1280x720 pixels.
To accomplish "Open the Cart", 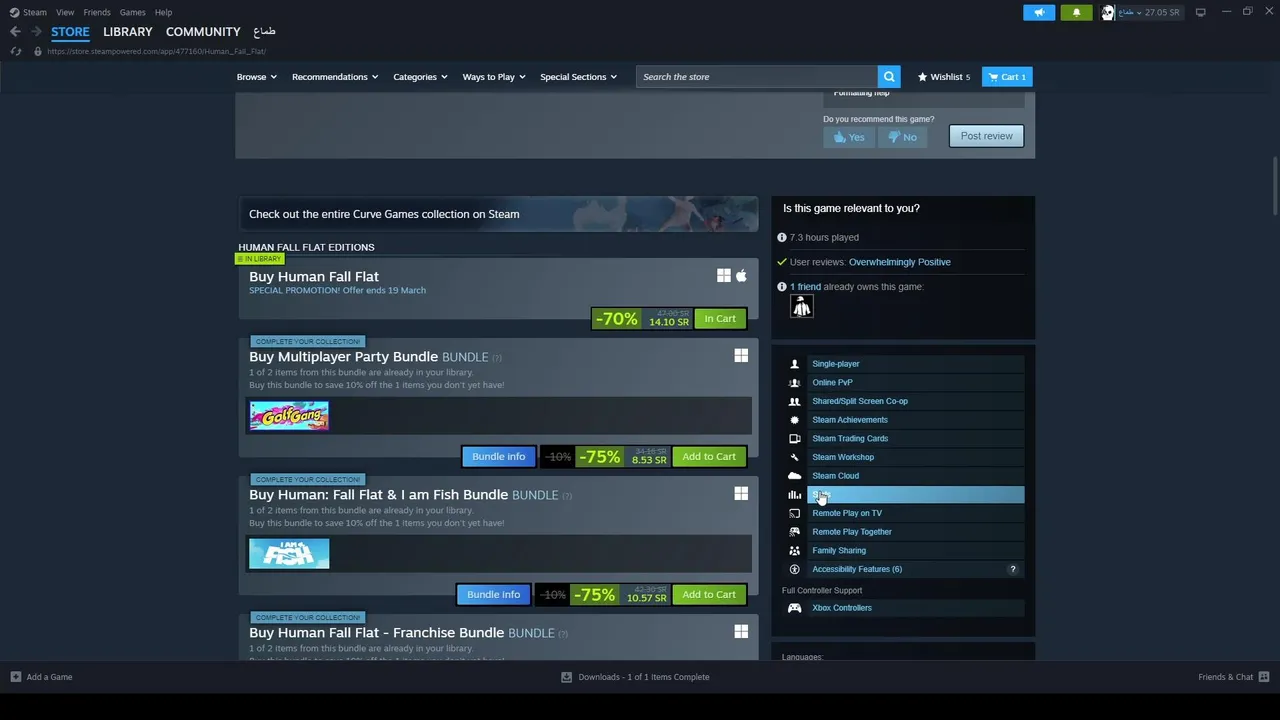I will (1007, 77).
